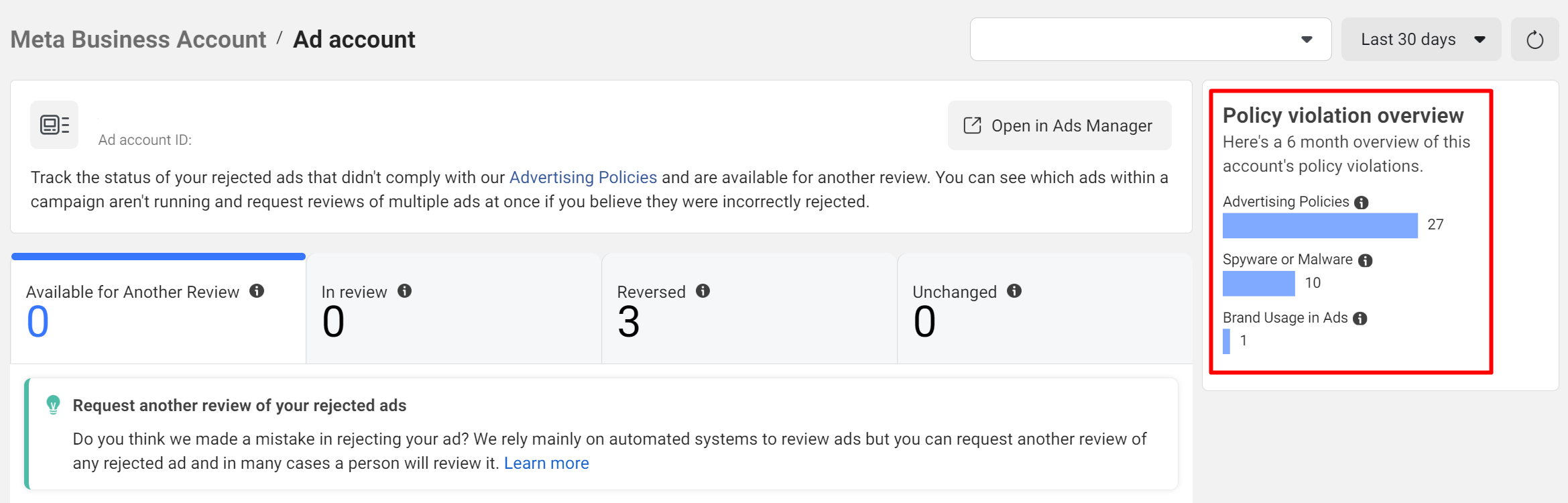Click info icon next to Available for Another Review
This screenshot has width=1568, height=503.
point(257,291)
